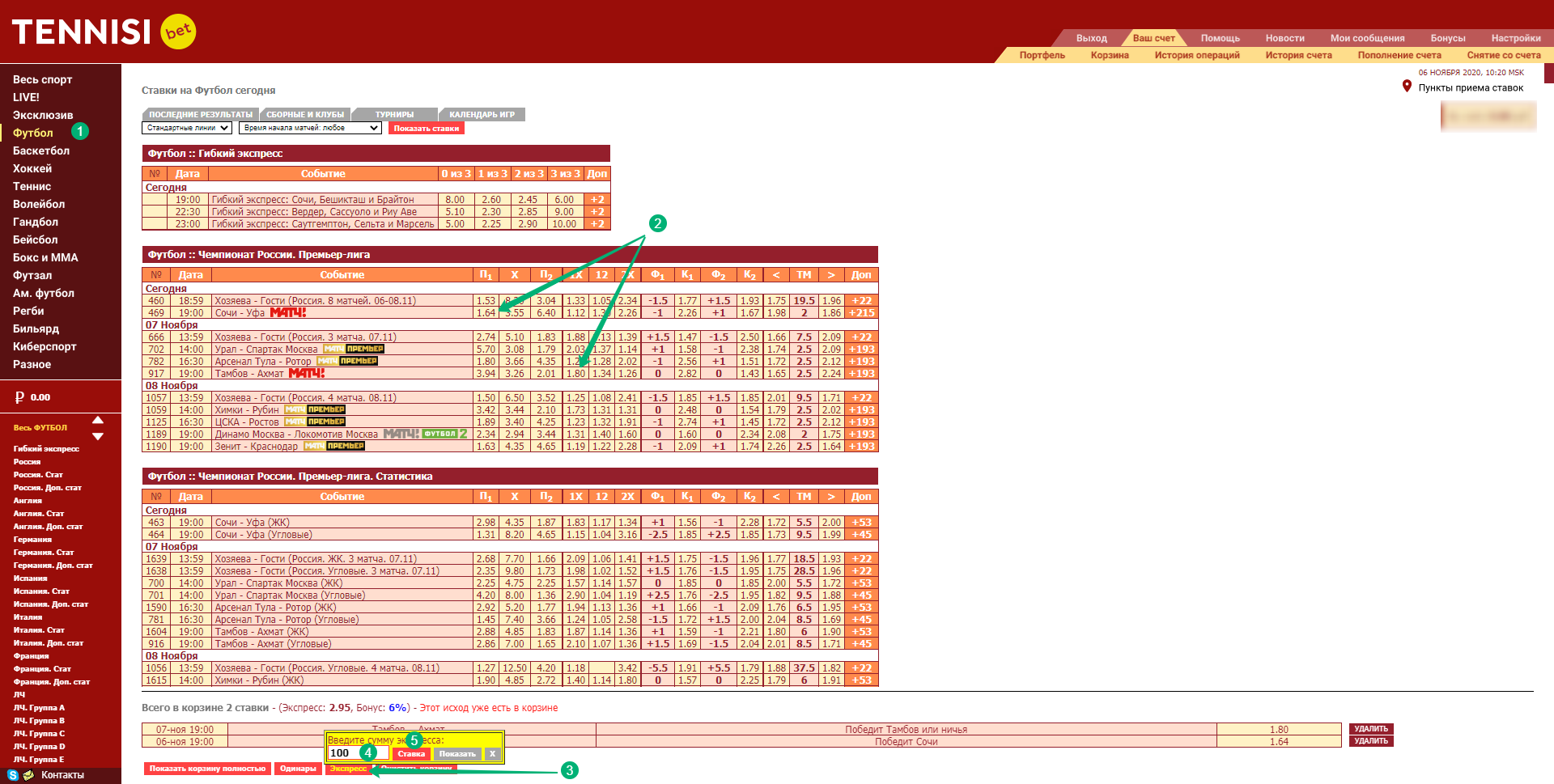Click Матч ТВ logo on Сочи - Уфа row

(x=287, y=313)
